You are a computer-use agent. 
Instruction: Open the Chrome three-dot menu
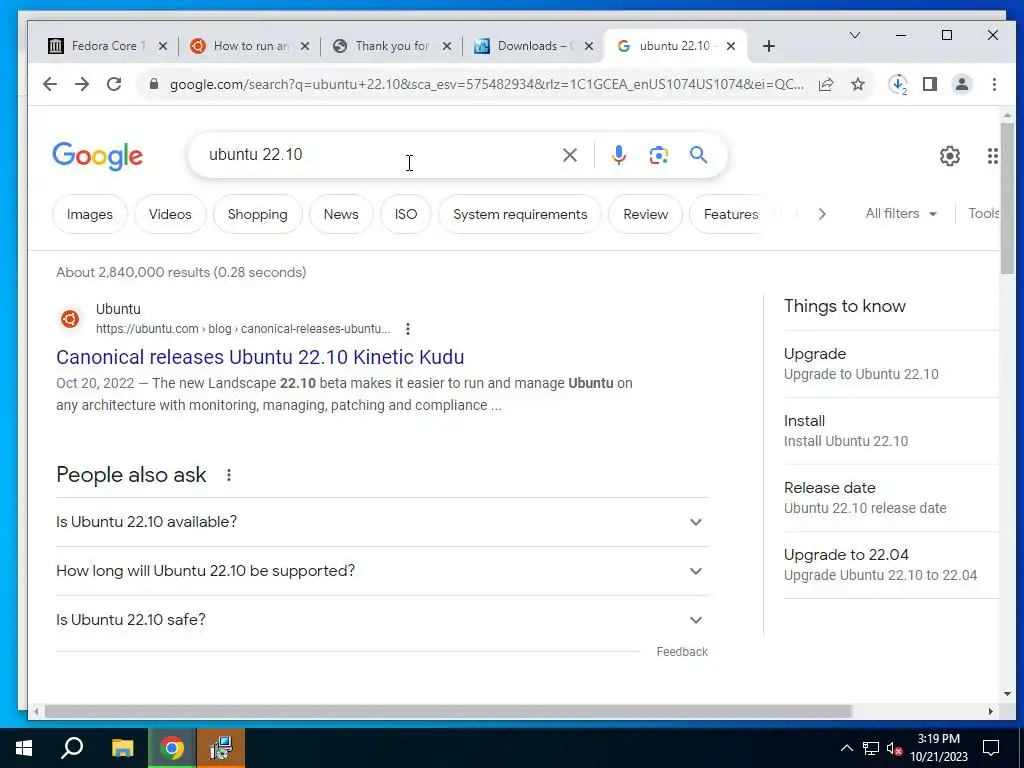coord(994,84)
